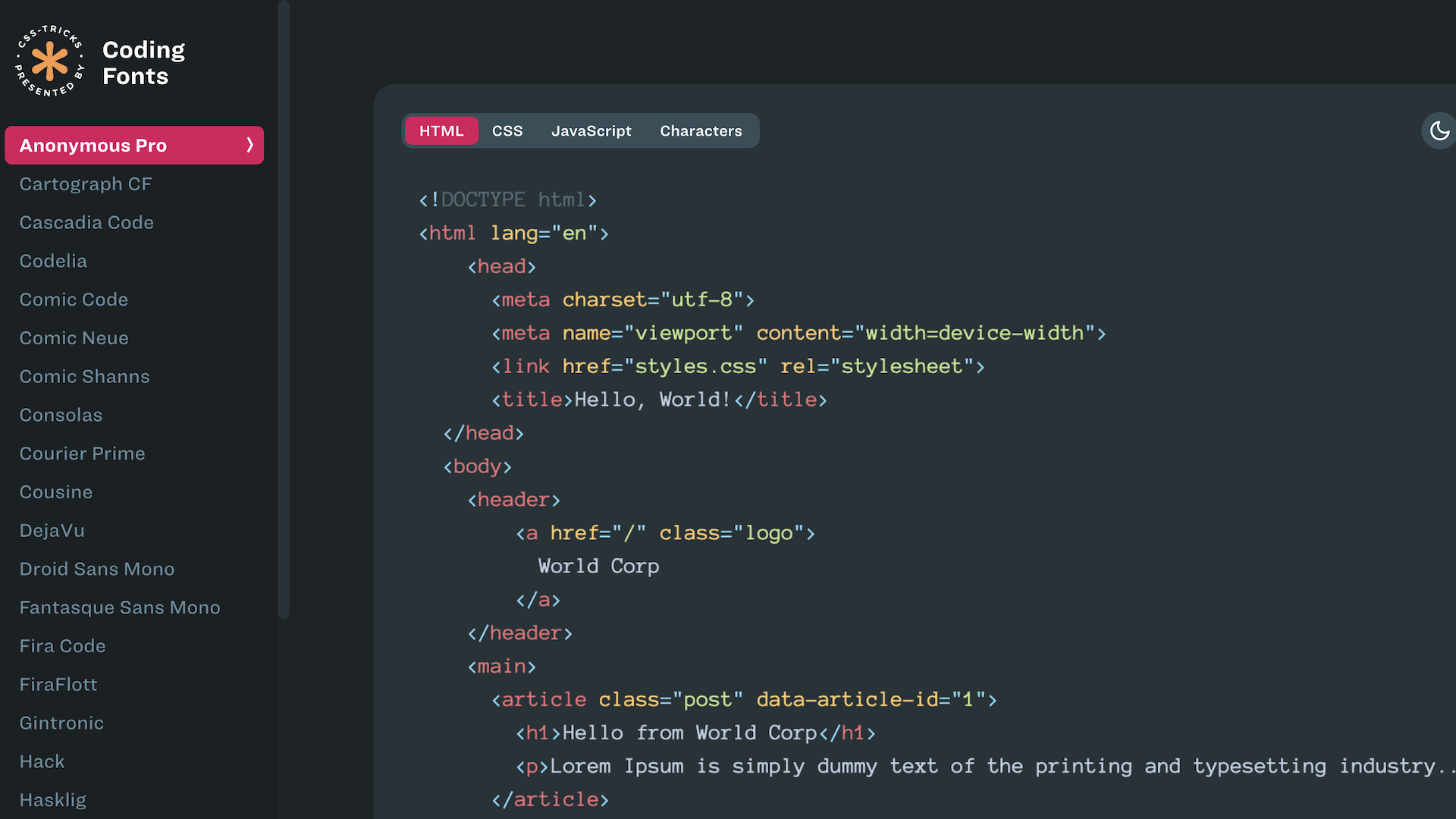Image resolution: width=1456 pixels, height=819 pixels.
Task: Select Comic Code from the list
Action: pos(73,300)
